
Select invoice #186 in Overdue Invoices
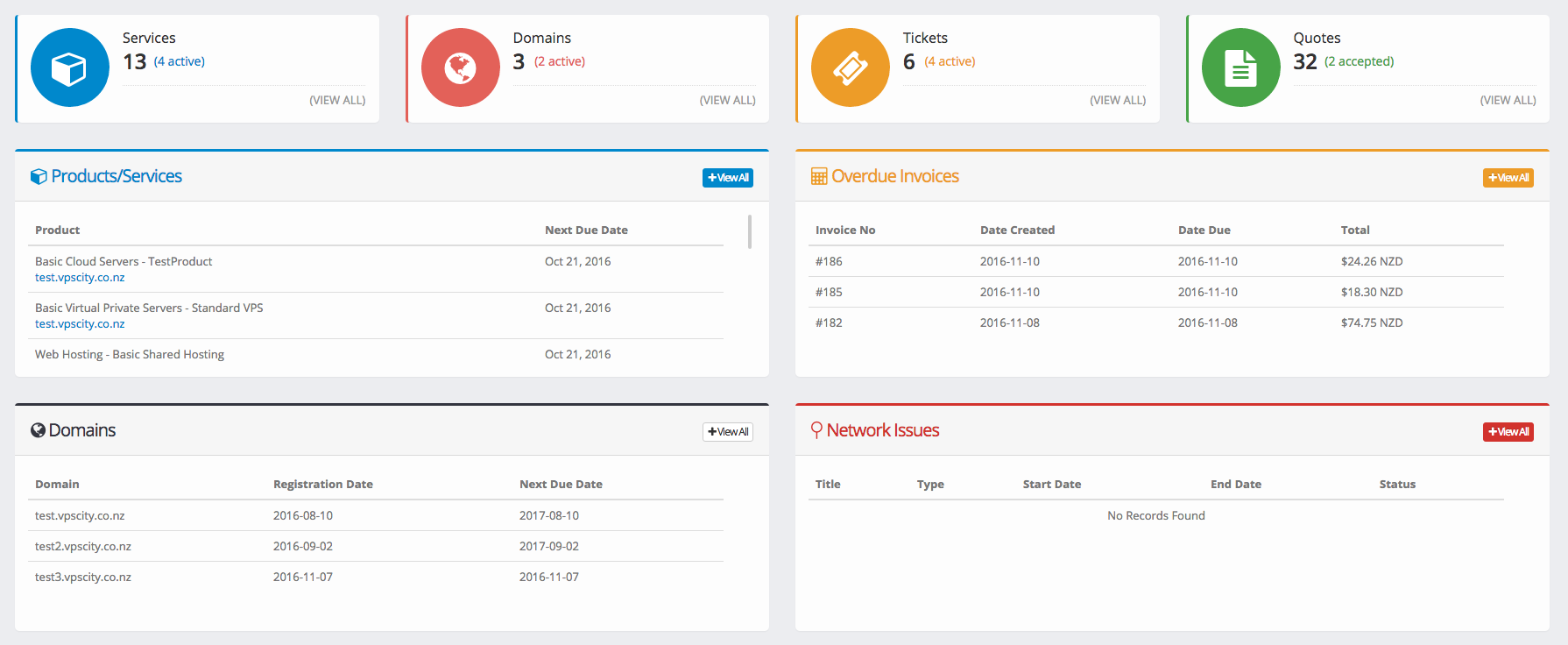point(829,262)
